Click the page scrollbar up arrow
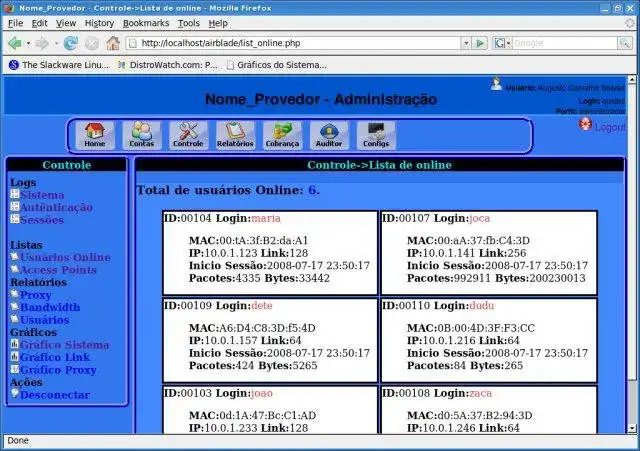 pyautogui.click(x=632, y=80)
